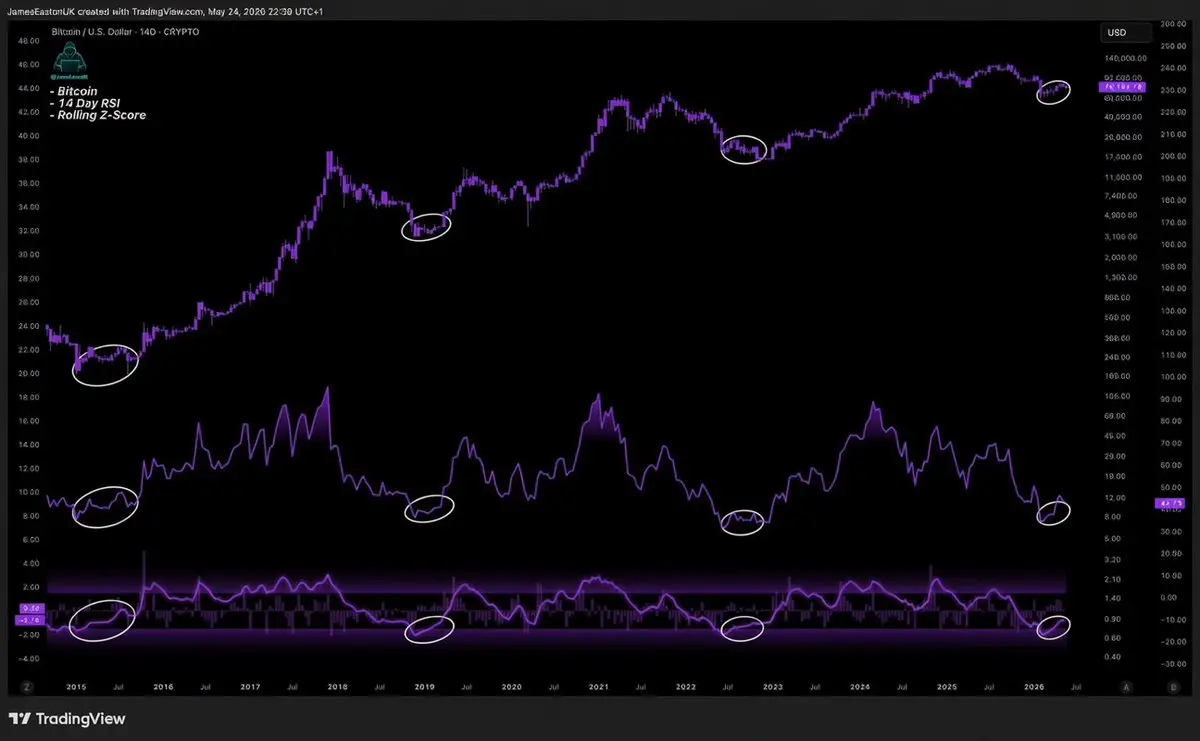Click the 2020 label on time axis

[511, 687]
